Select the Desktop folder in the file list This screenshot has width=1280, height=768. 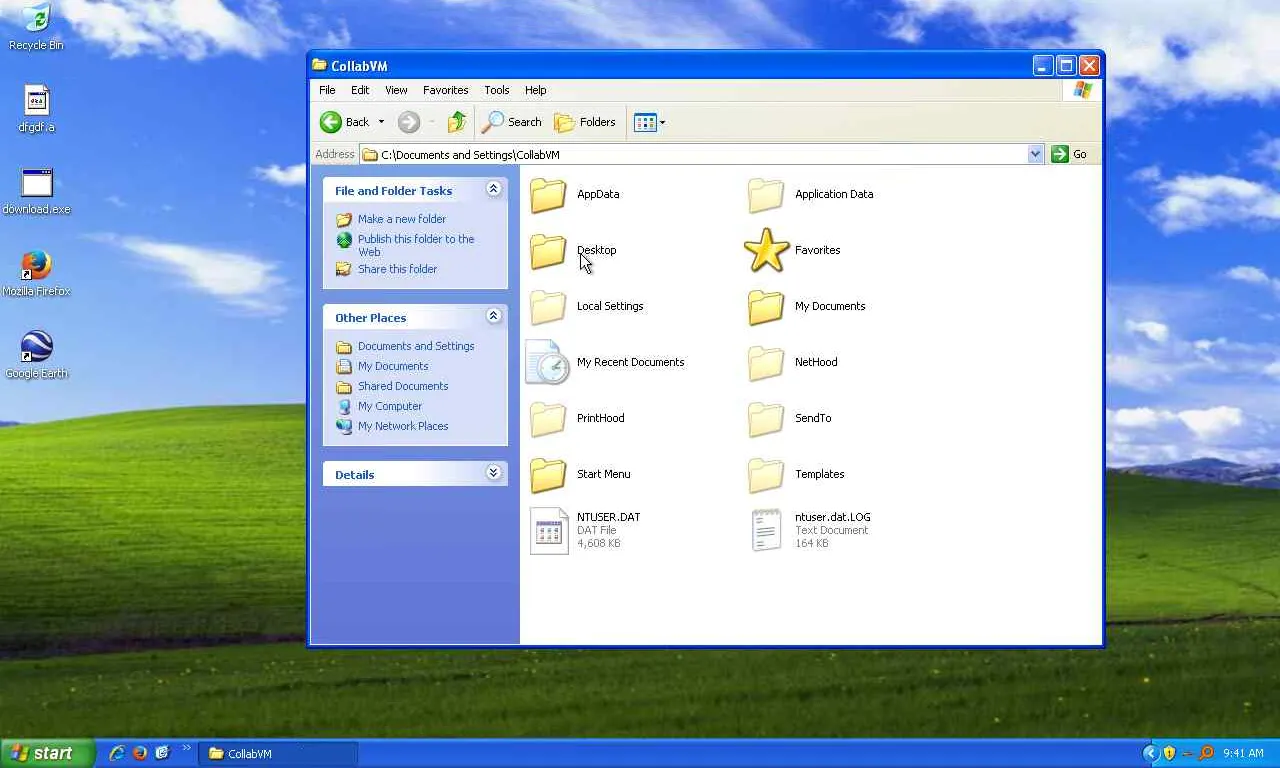coord(548,250)
